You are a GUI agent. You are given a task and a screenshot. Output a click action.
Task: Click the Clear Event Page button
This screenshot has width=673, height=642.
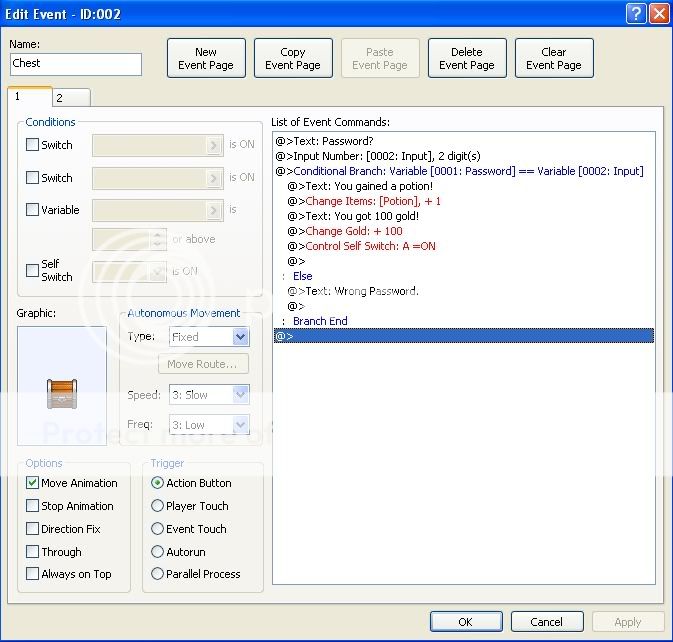[x=554, y=59]
